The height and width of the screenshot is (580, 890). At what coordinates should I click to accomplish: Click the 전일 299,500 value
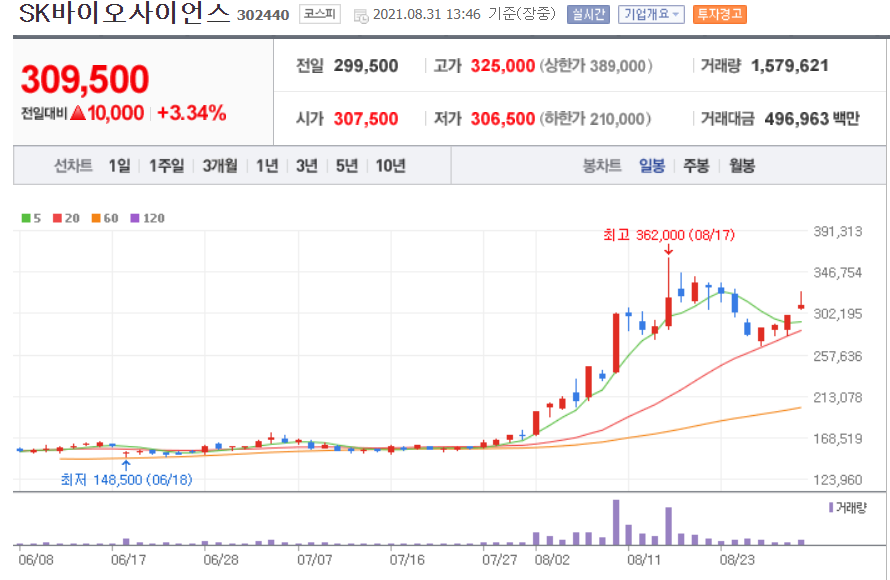click(366, 66)
